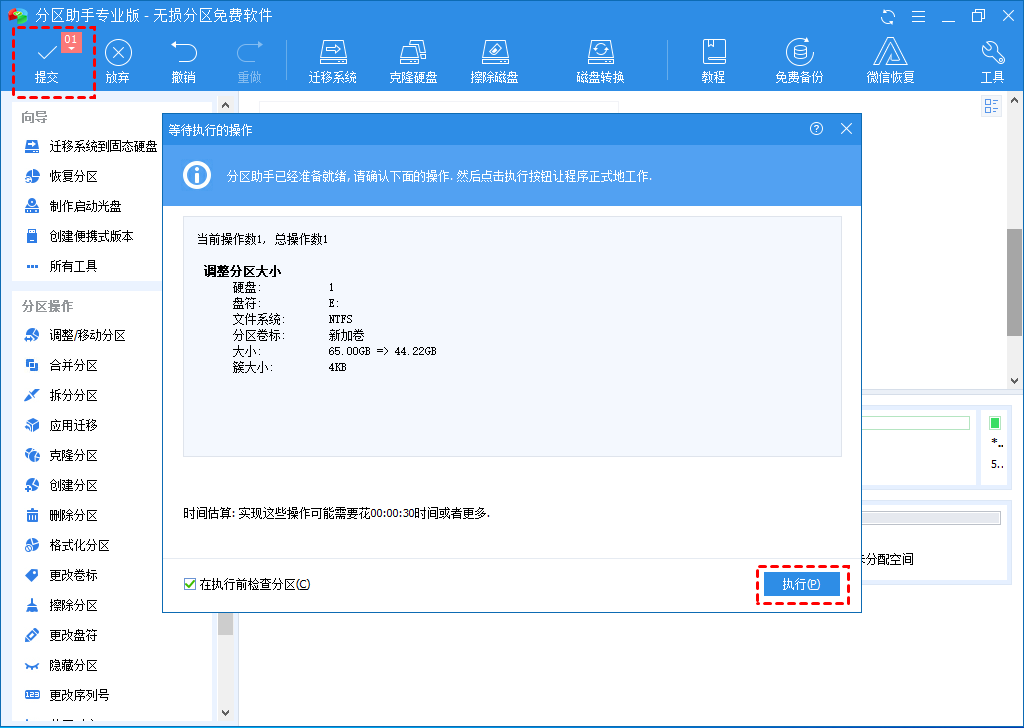Select 调整/移动分区 operation
Viewport: 1024px width, 728px height.
(75, 336)
